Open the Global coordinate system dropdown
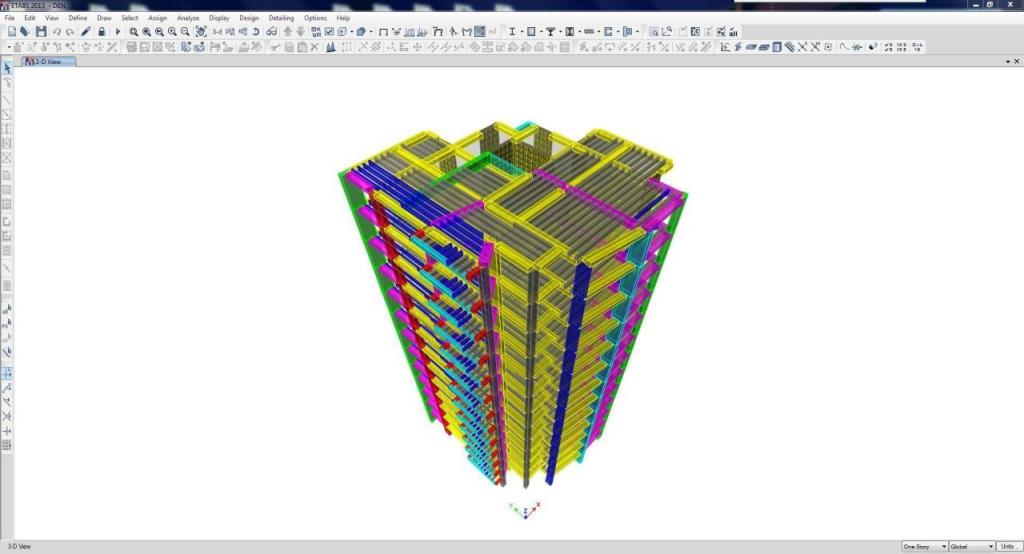 pos(971,547)
